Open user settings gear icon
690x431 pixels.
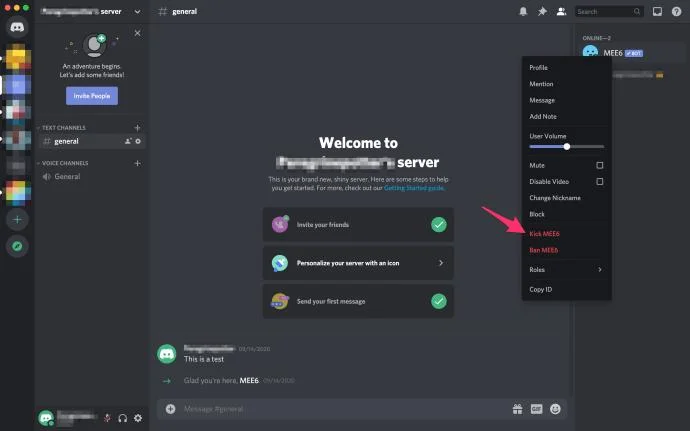click(x=138, y=418)
